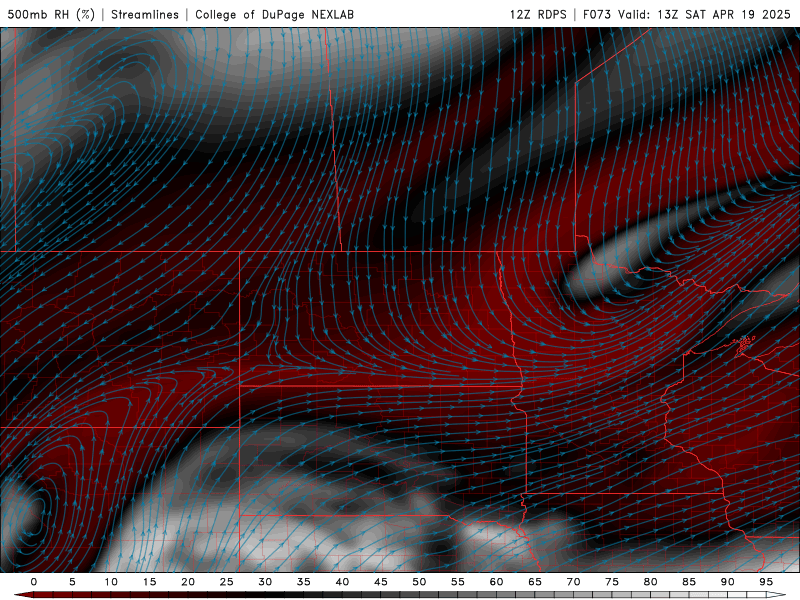The image size is (800, 600).
Task: Click the 30 label on color scale
Action: tap(265, 582)
